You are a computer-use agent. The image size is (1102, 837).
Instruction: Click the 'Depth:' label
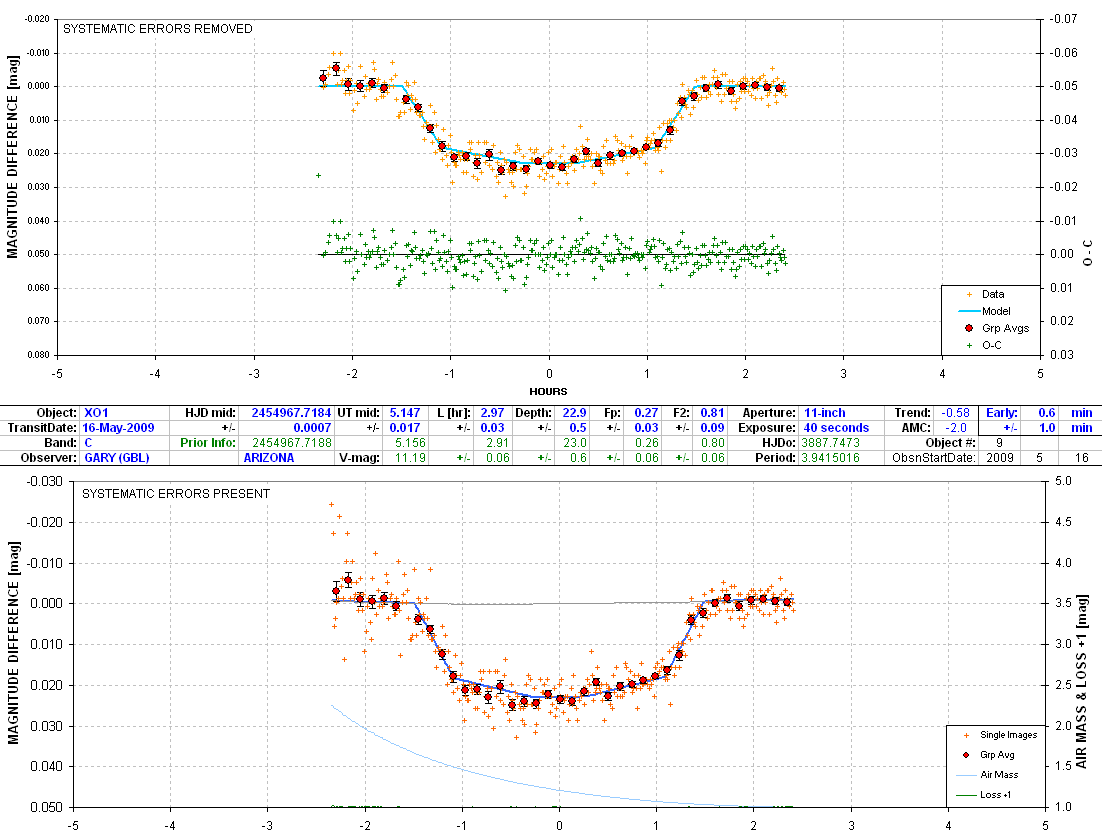[534, 413]
